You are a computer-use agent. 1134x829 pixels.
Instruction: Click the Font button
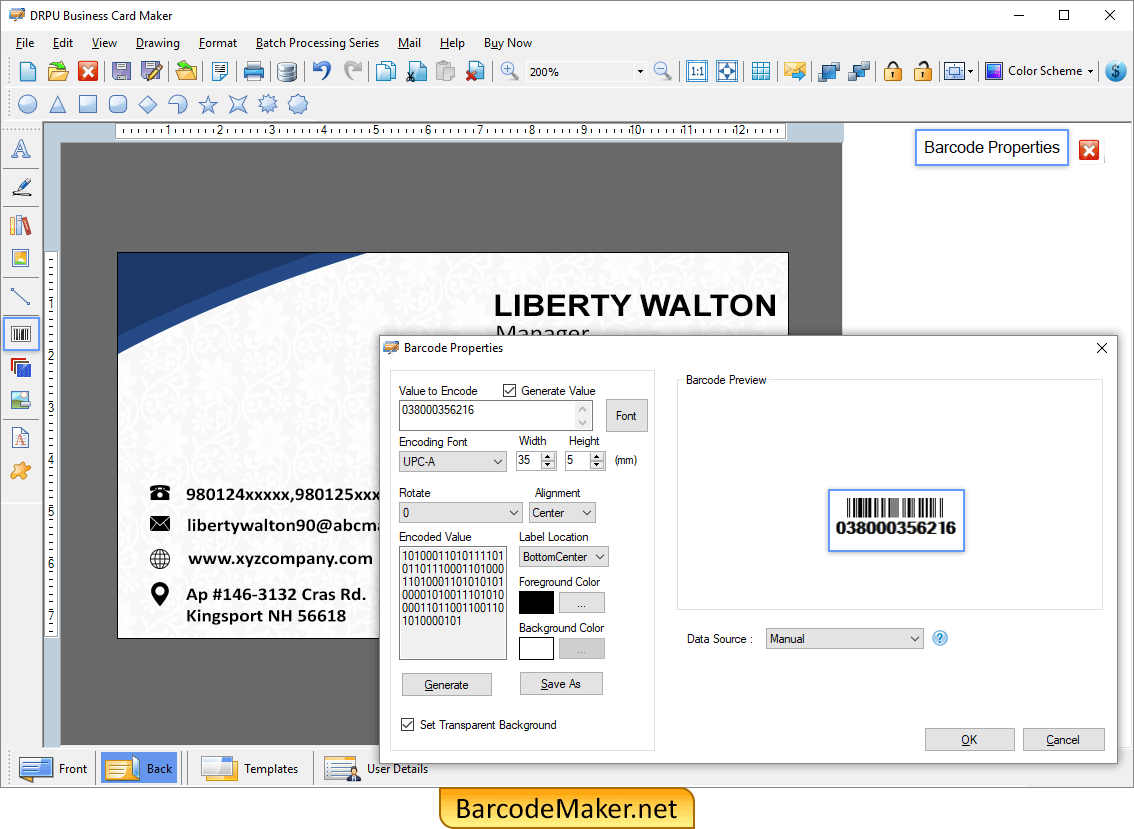[626, 416]
